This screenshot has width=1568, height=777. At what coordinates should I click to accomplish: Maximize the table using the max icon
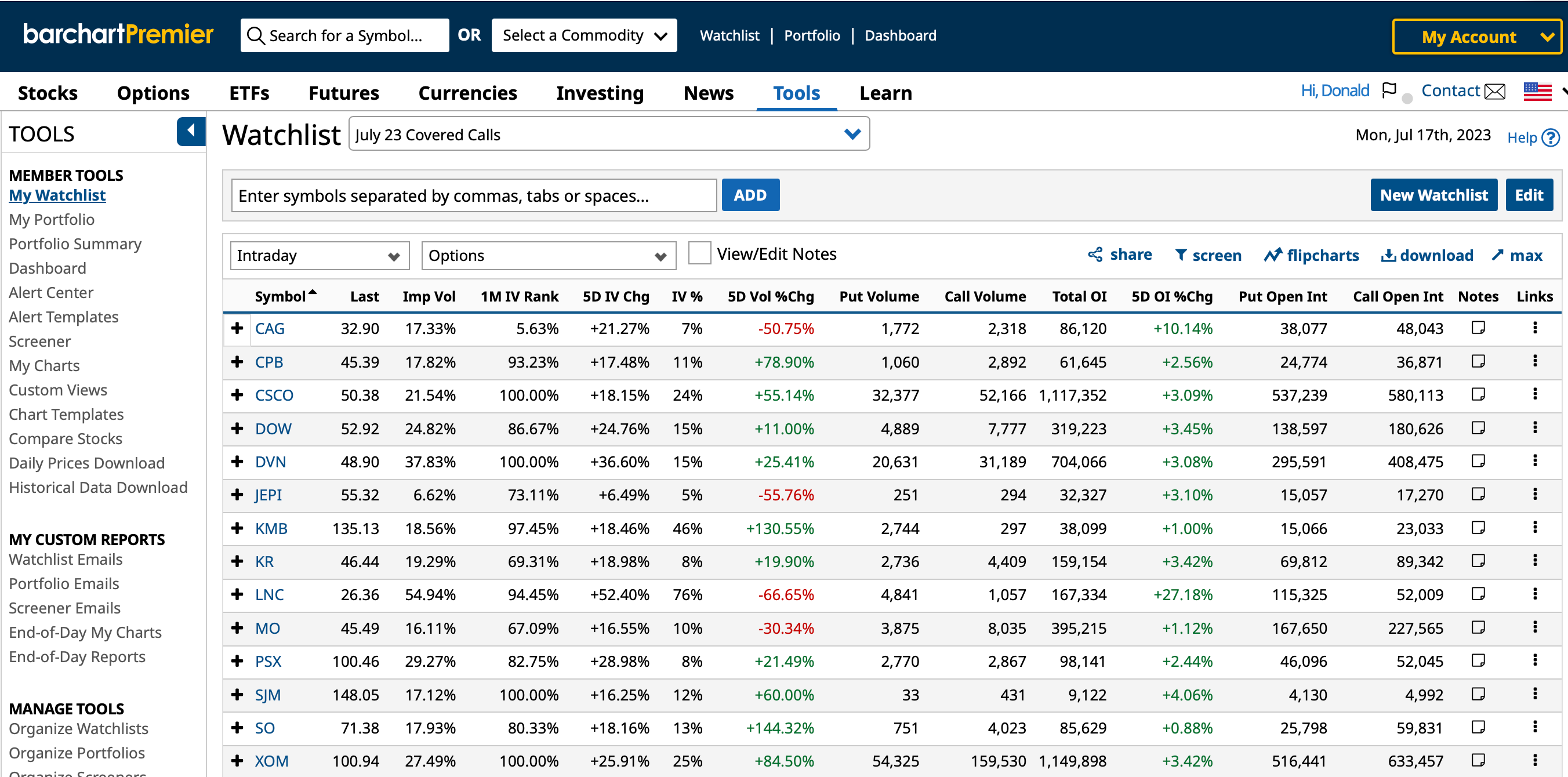point(1516,255)
